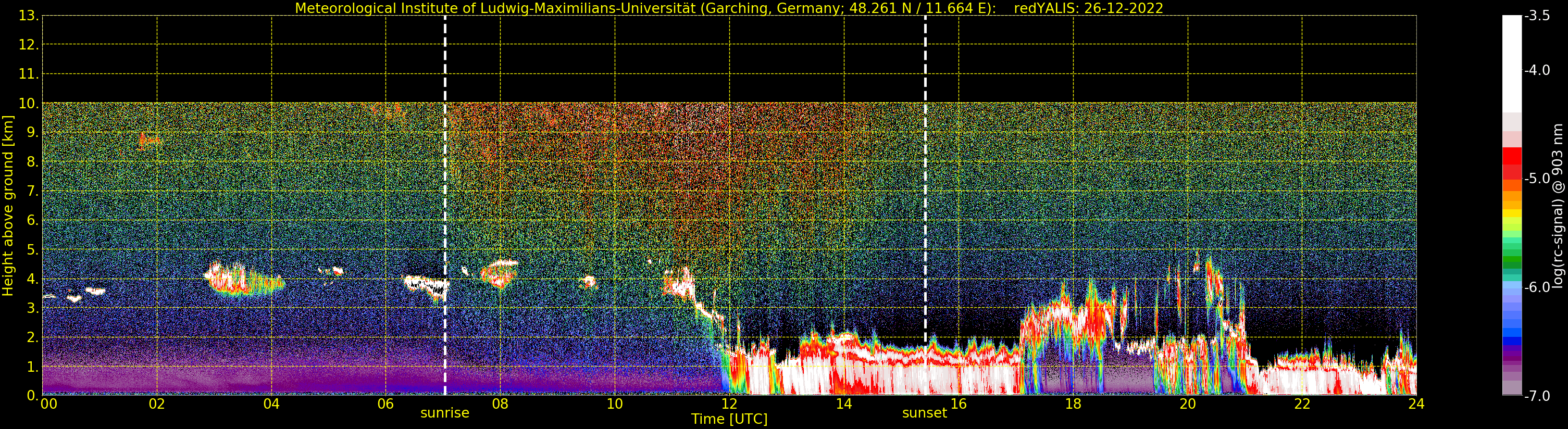Click time axis tick label 18

tap(1073, 404)
